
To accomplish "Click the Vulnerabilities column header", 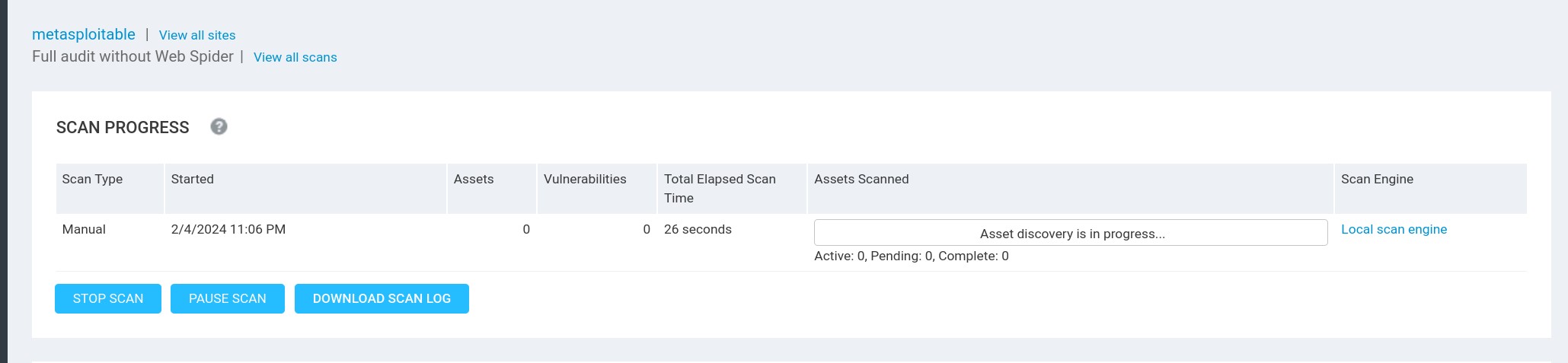I will 585,179.
